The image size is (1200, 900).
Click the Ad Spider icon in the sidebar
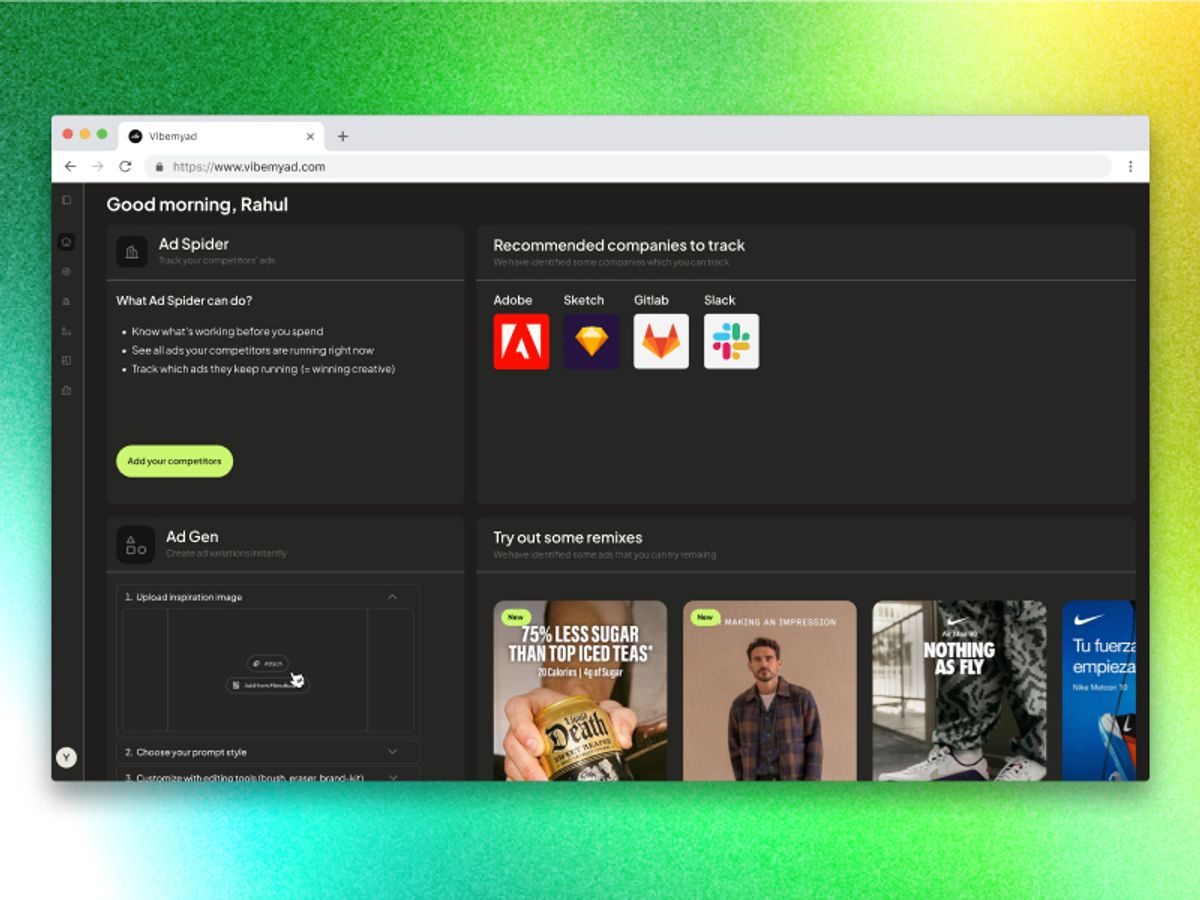(66, 301)
